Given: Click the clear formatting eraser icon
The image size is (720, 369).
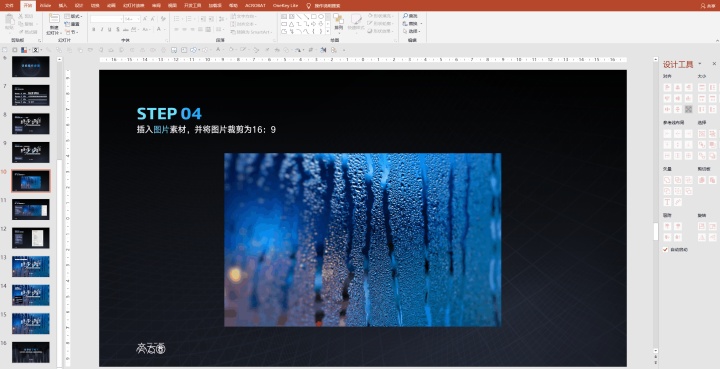Looking at the screenshot, I should point(163,19).
